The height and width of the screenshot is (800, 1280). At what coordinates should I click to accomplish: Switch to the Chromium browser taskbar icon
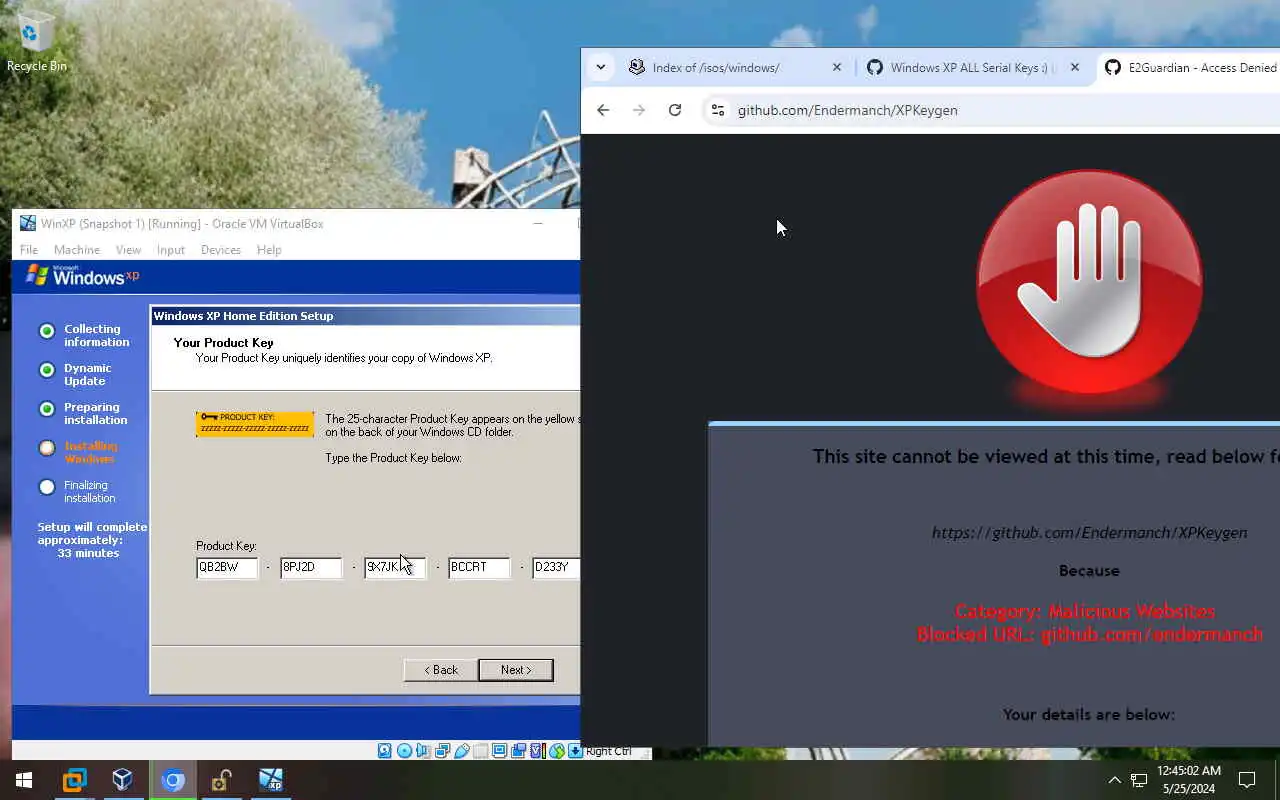pyautogui.click(x=173, y=780)
